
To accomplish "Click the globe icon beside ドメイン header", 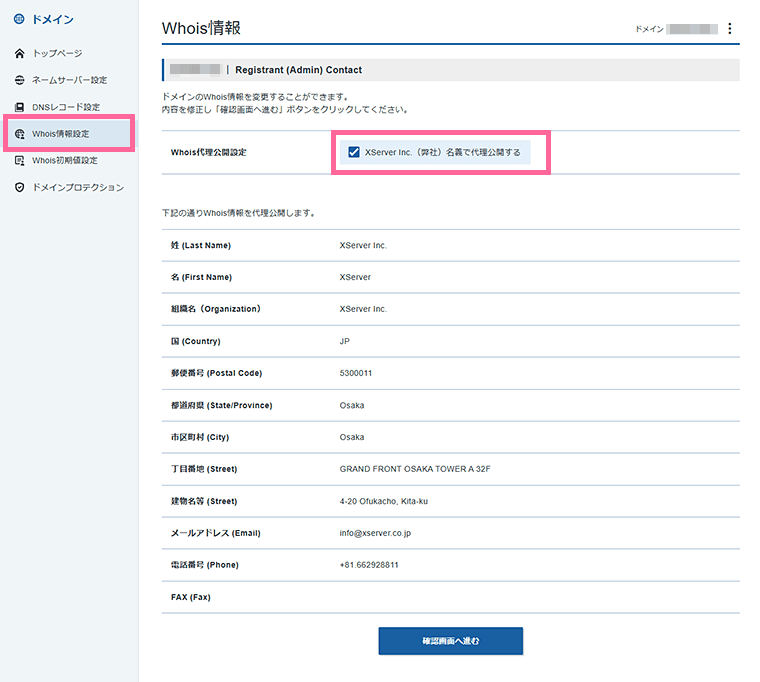I will tap(19, 19).
